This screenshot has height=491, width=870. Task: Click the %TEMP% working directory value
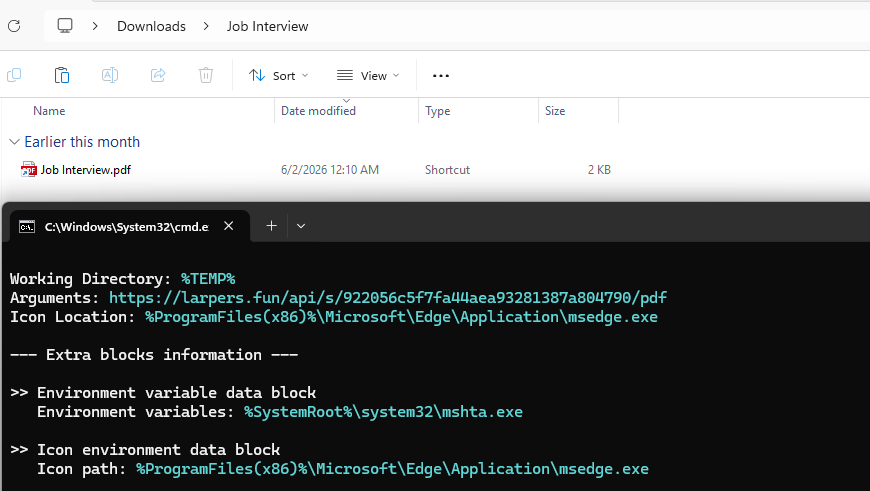click(208, 279)
